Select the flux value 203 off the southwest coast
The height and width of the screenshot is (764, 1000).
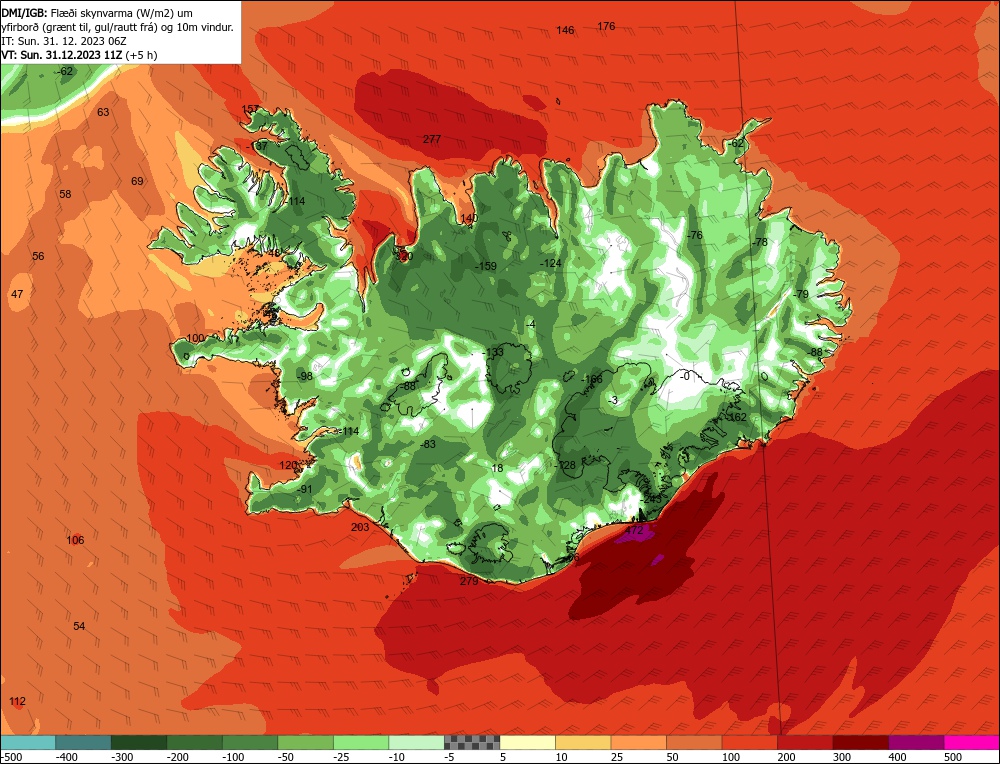point(360,527)
